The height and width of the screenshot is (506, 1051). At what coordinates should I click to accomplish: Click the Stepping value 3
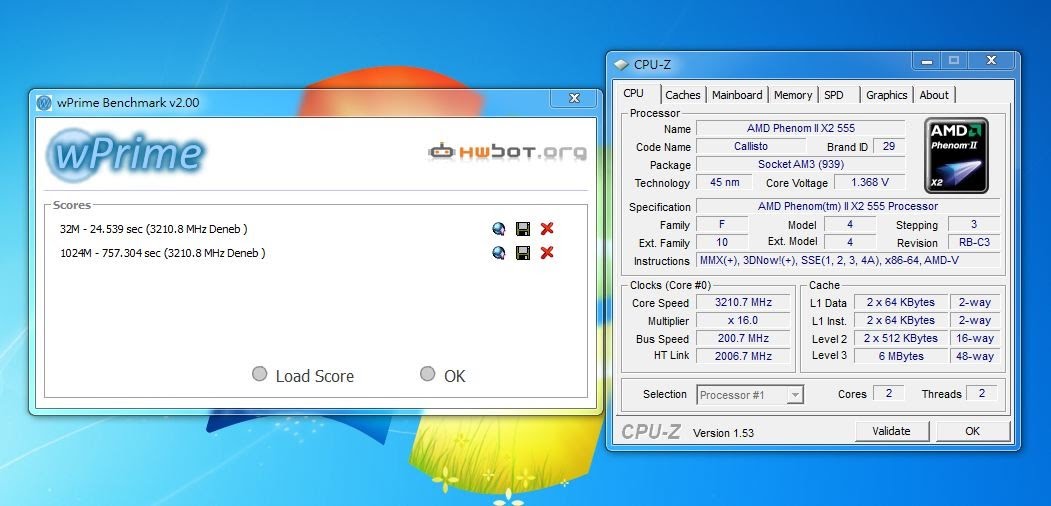[x=975, y=225]
